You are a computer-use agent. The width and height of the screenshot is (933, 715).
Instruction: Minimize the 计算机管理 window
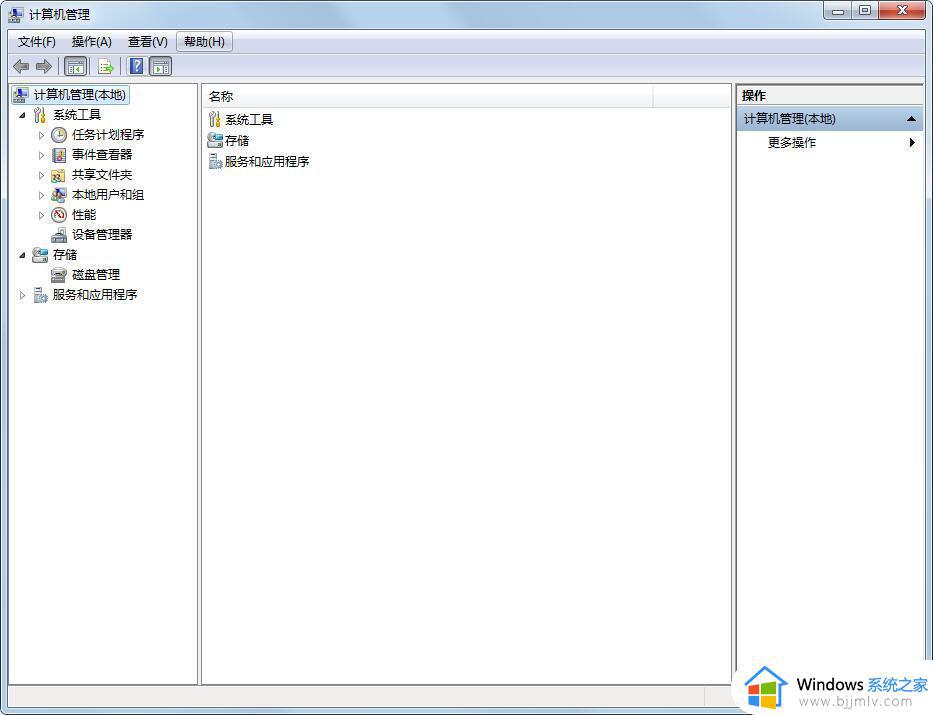tap(838, 11)
